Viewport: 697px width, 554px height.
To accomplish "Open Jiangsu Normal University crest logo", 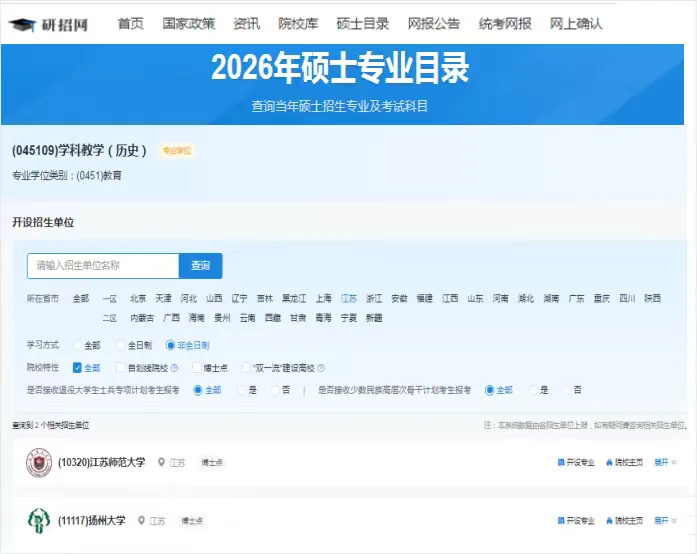I will (x=39, y=462).
